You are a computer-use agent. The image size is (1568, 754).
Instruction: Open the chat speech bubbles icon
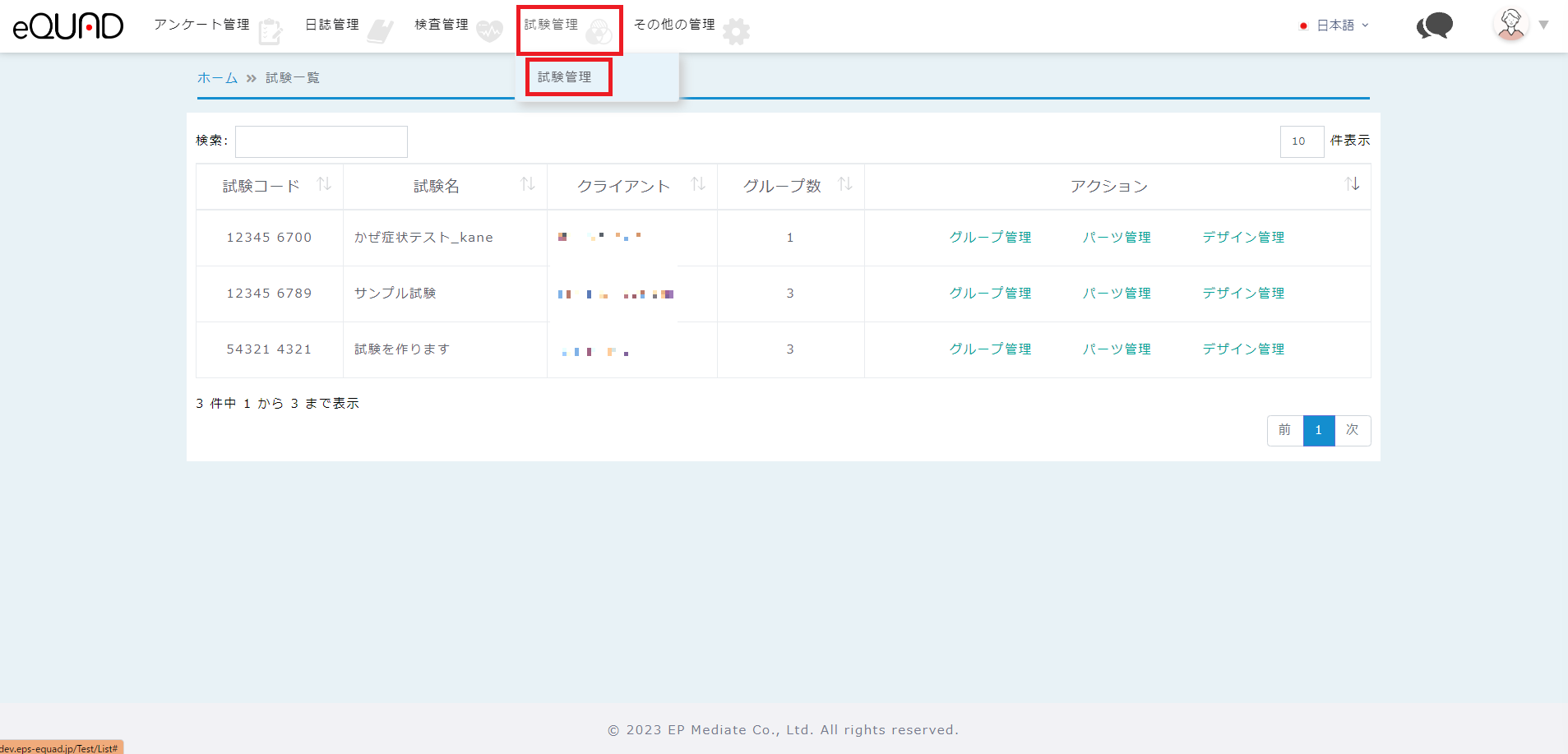pyautogui.click(x=1435, y=26)
